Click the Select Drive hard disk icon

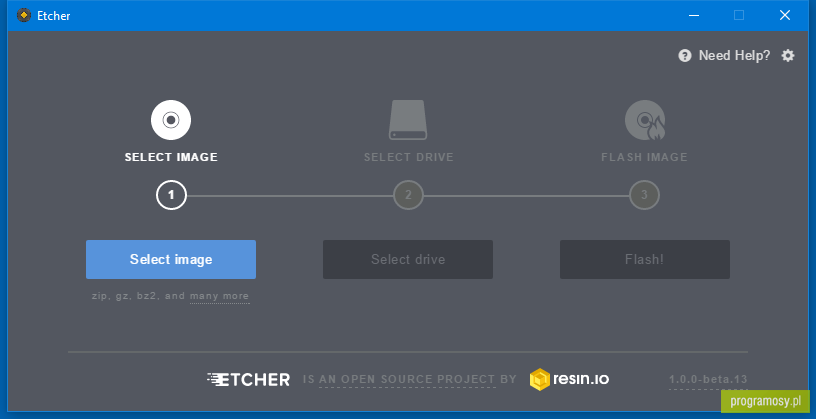click(x=408, y=120)
